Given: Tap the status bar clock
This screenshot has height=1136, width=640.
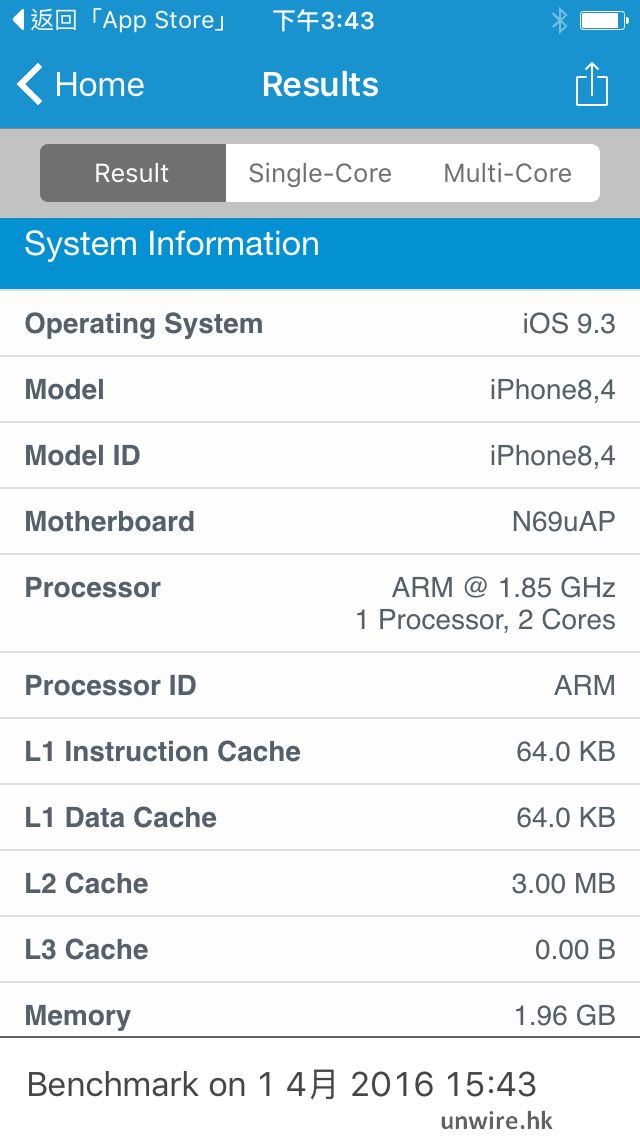Looking at the screenshot, I should (323, 21).
